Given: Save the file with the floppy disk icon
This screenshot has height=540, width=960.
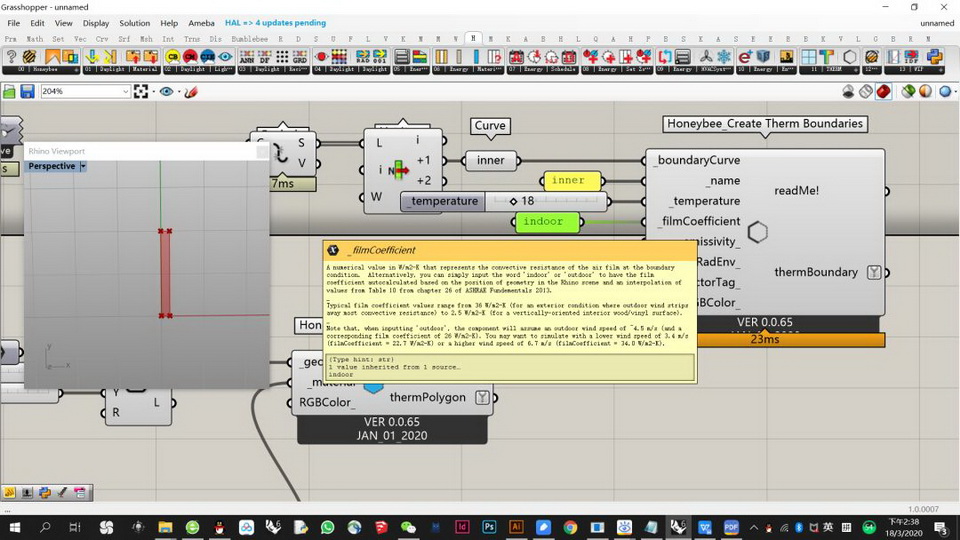Looking at the screenshot, I should (x=27, y=91).
